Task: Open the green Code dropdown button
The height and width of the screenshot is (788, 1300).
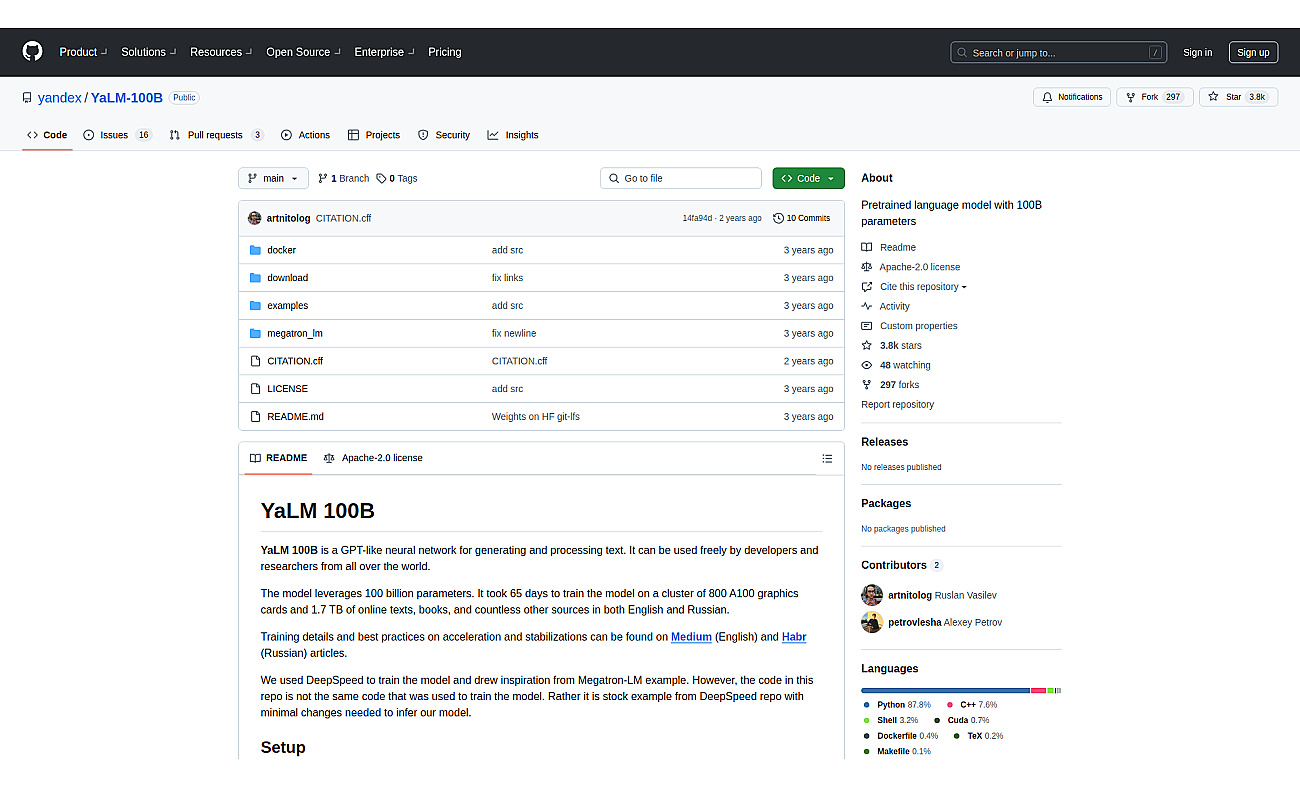Action: click(x=808, y=178)
